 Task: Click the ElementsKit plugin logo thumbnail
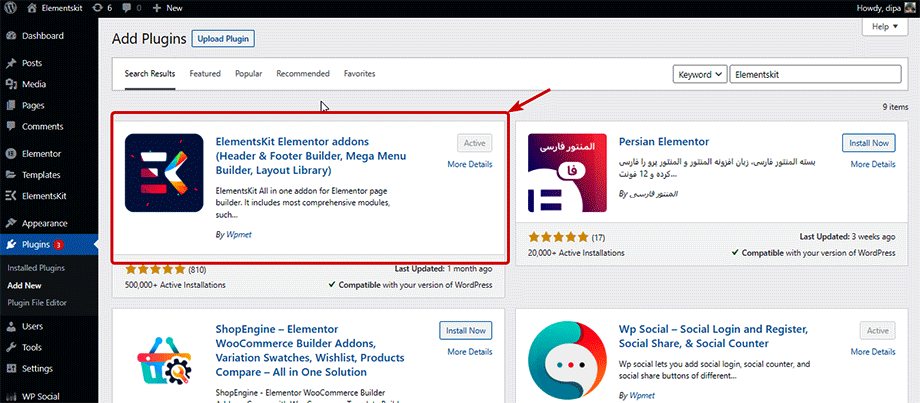(164, 172)
